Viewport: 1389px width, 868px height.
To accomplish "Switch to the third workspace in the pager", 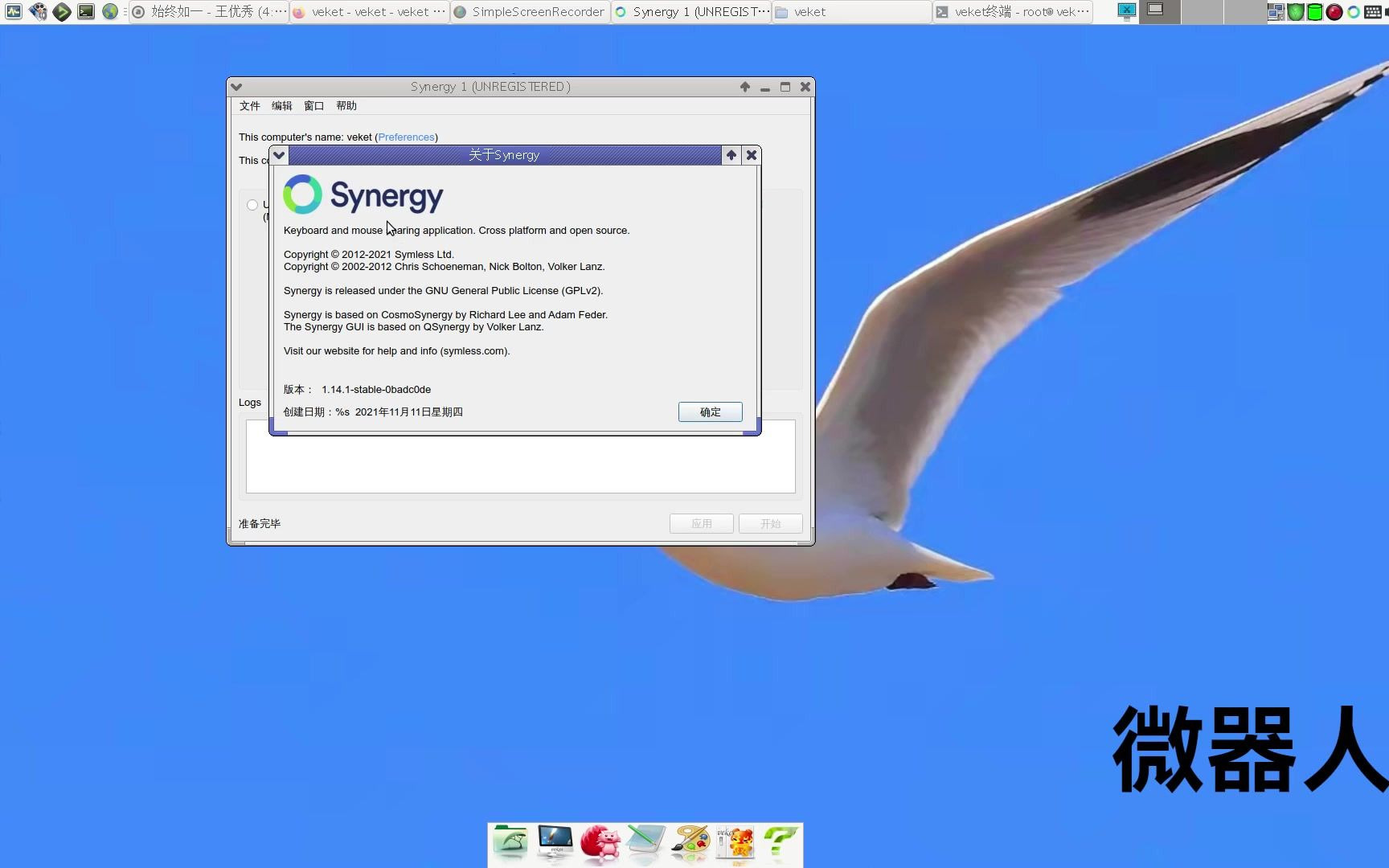I will point(1244,11).
